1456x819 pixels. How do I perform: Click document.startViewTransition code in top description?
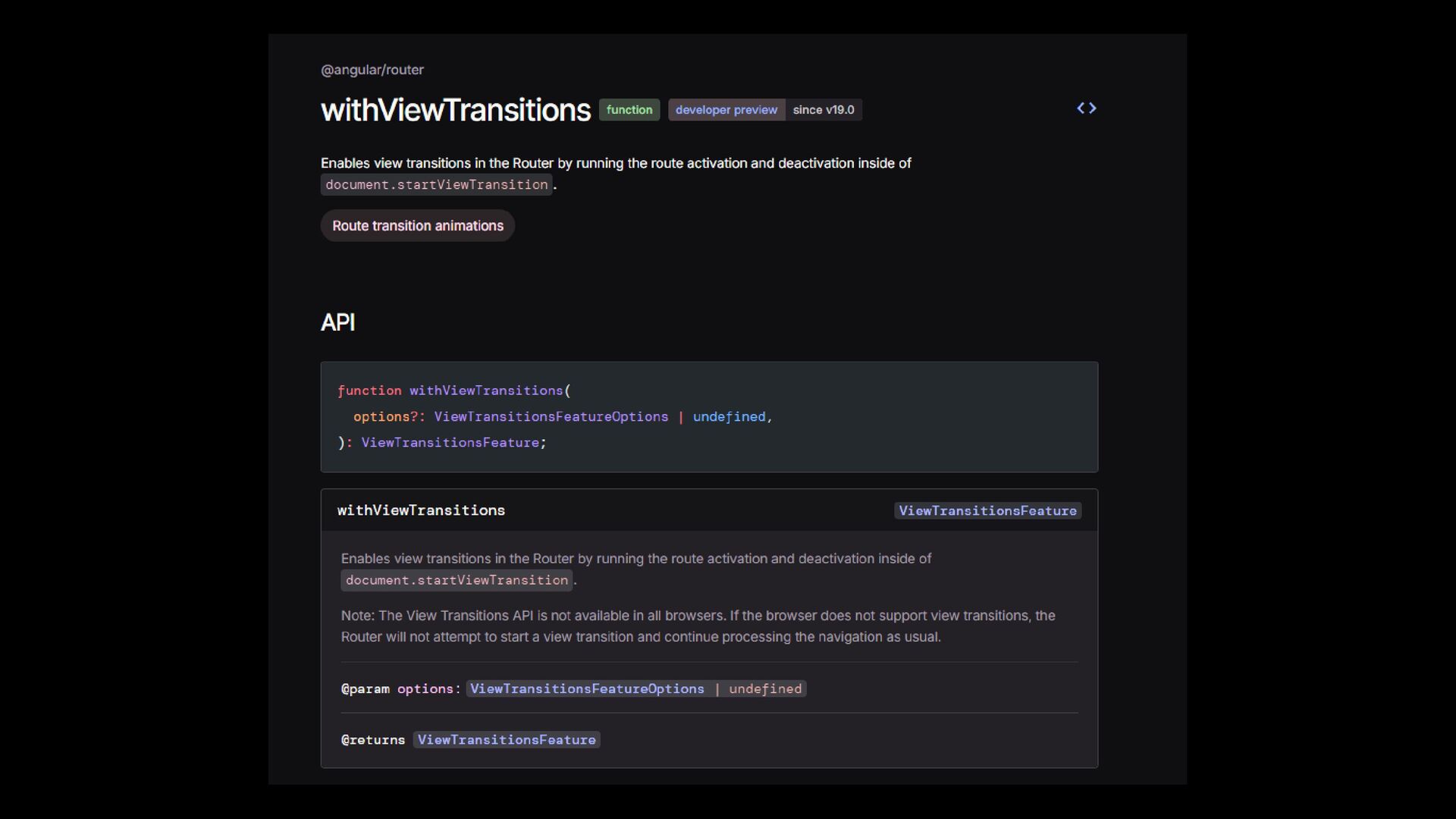436,184
